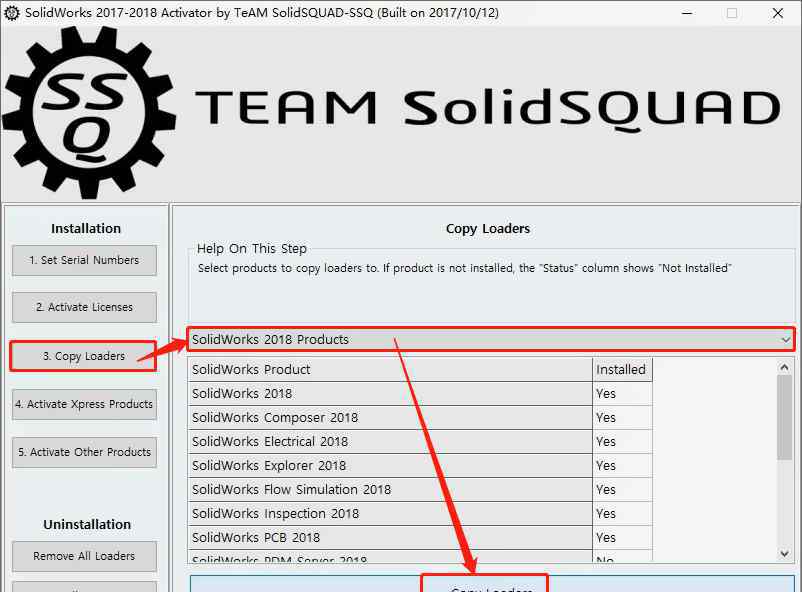The height and width of the screenshot is (592, 802).
Task: Select the Copy Loaders step
Action: (x=83, y=356)
